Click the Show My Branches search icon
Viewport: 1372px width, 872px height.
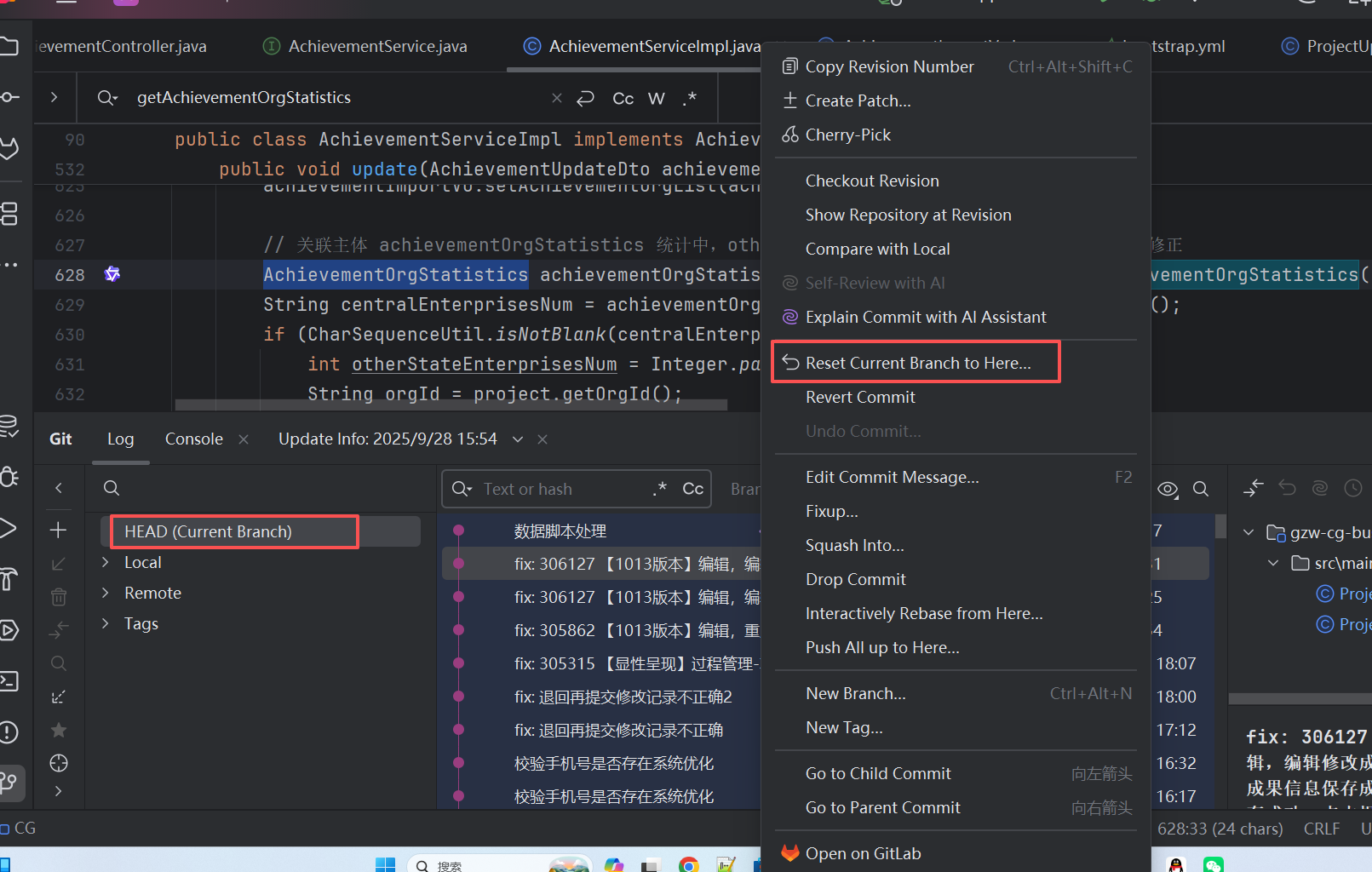[58, 663]
